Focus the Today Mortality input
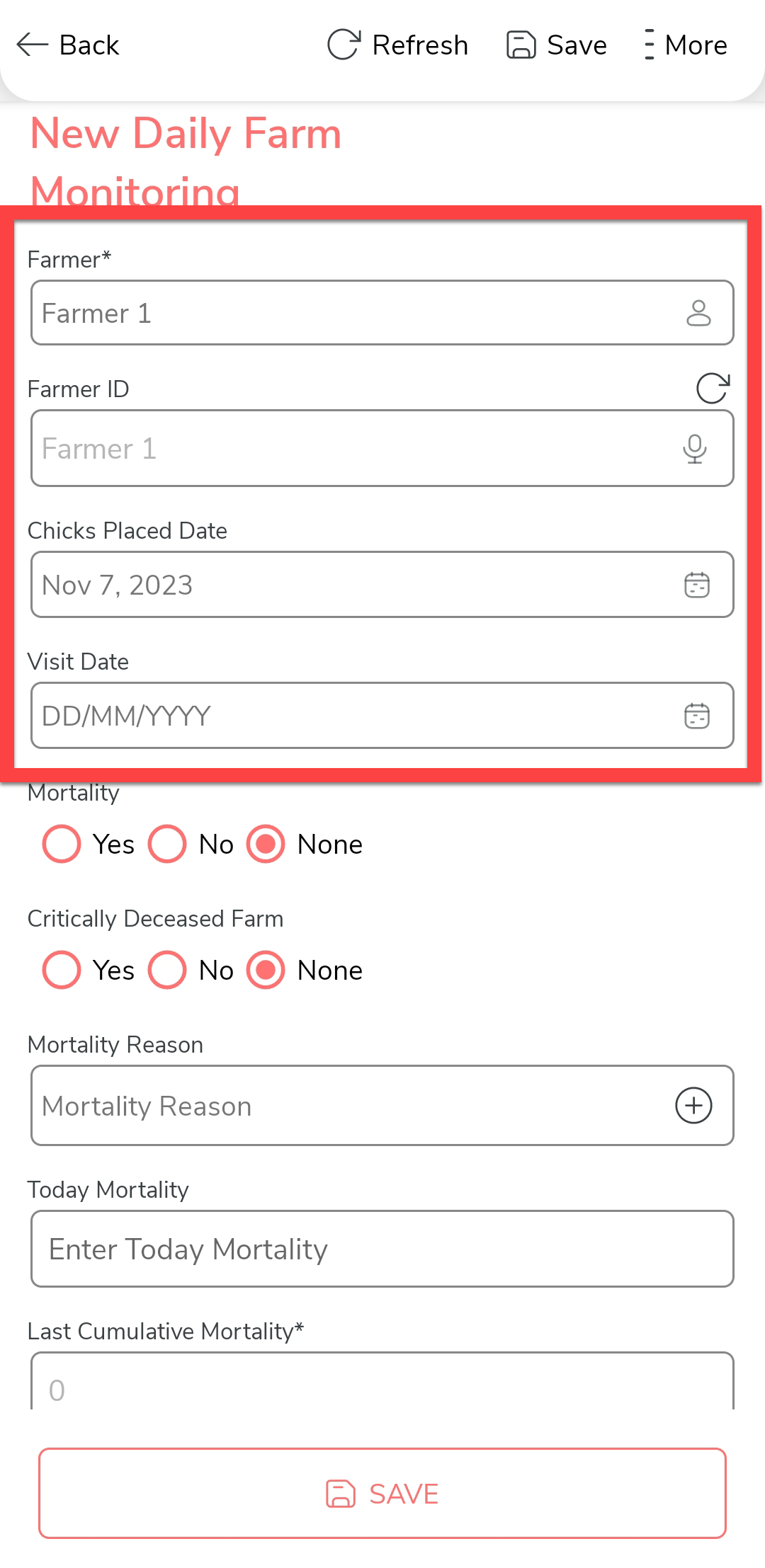 [382, 1249]
